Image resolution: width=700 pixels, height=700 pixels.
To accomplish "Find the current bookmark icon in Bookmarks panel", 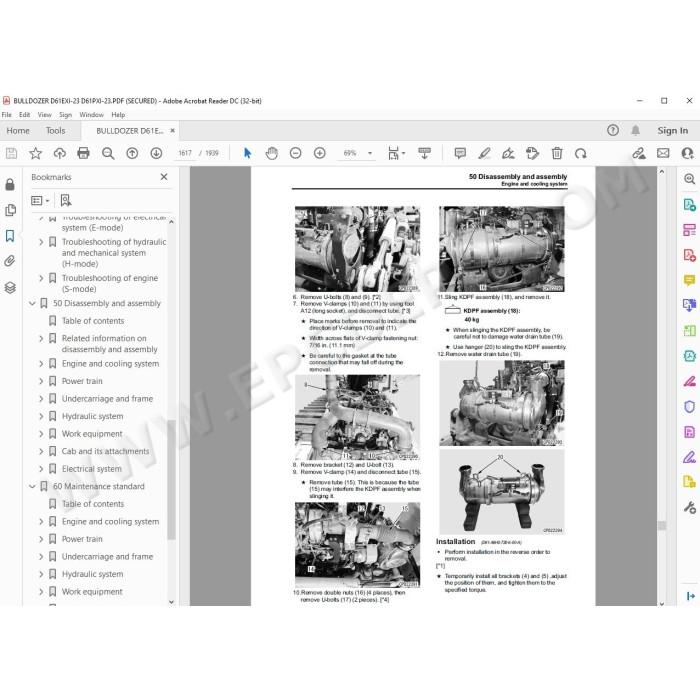I will click(x=66, y=200).
